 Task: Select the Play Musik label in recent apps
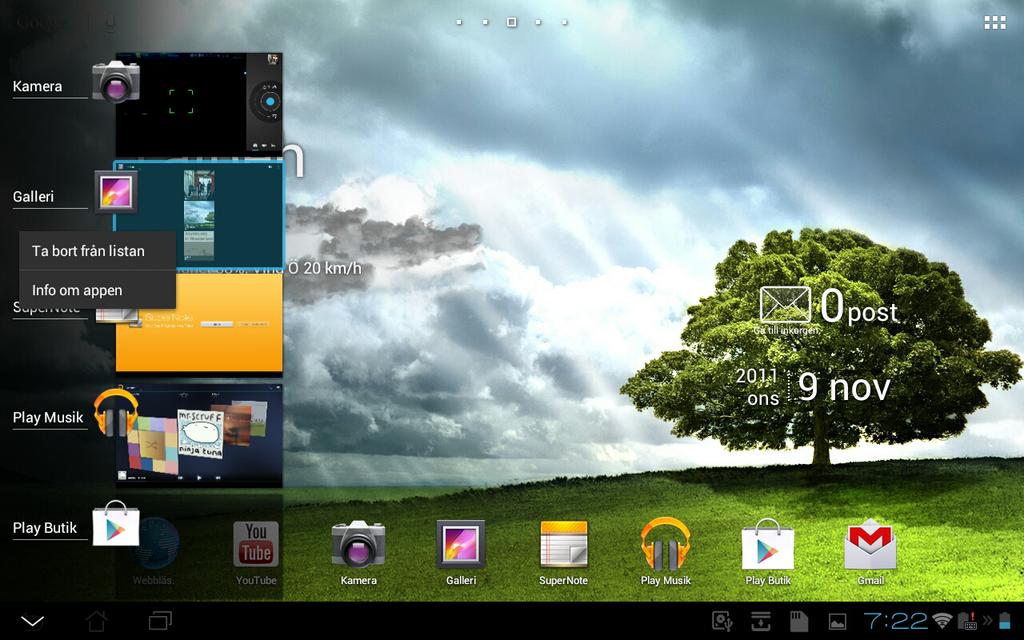coord(48,417)
